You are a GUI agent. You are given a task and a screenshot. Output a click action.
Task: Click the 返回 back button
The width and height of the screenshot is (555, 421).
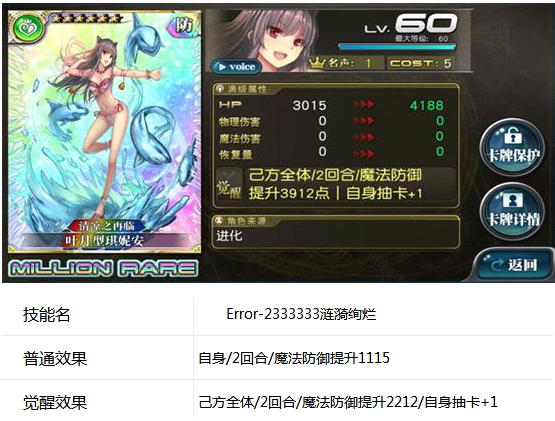pyautogui.click(x=514, y=264)
